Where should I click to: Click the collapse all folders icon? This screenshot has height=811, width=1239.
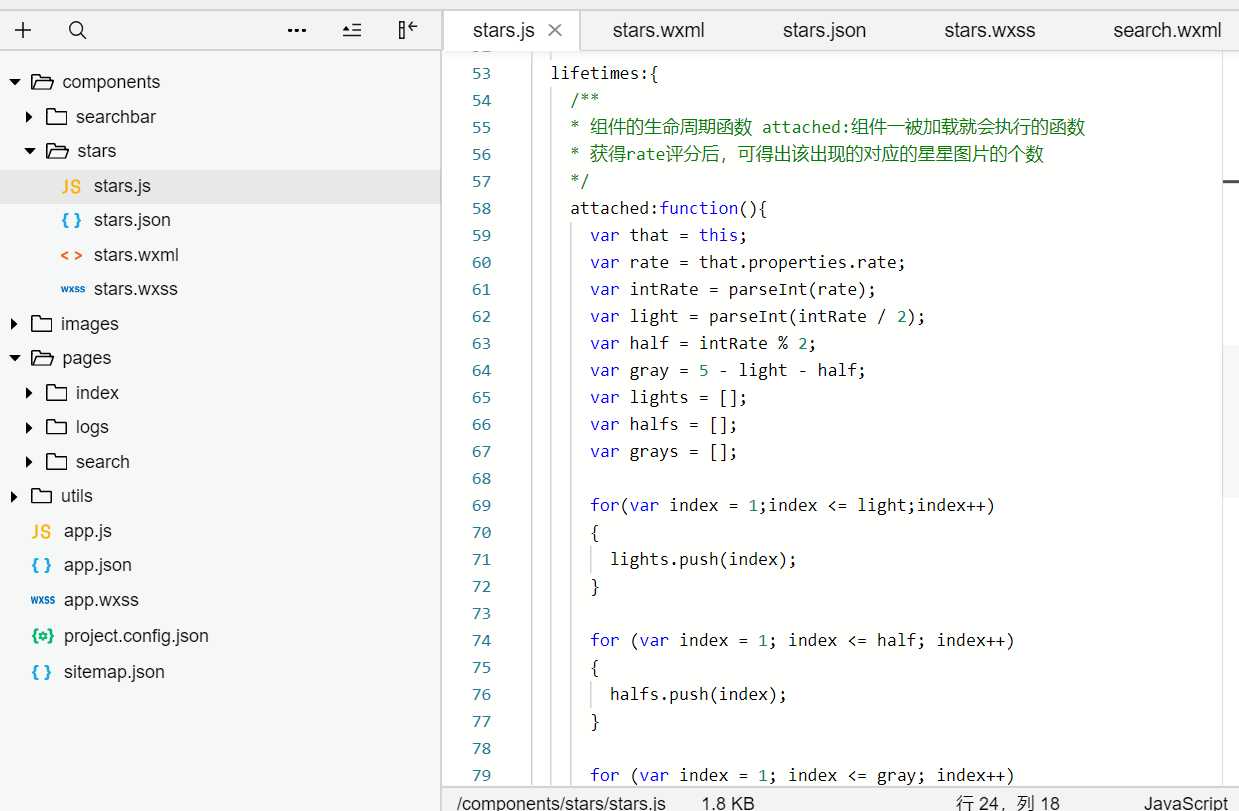tap(352, 30)
